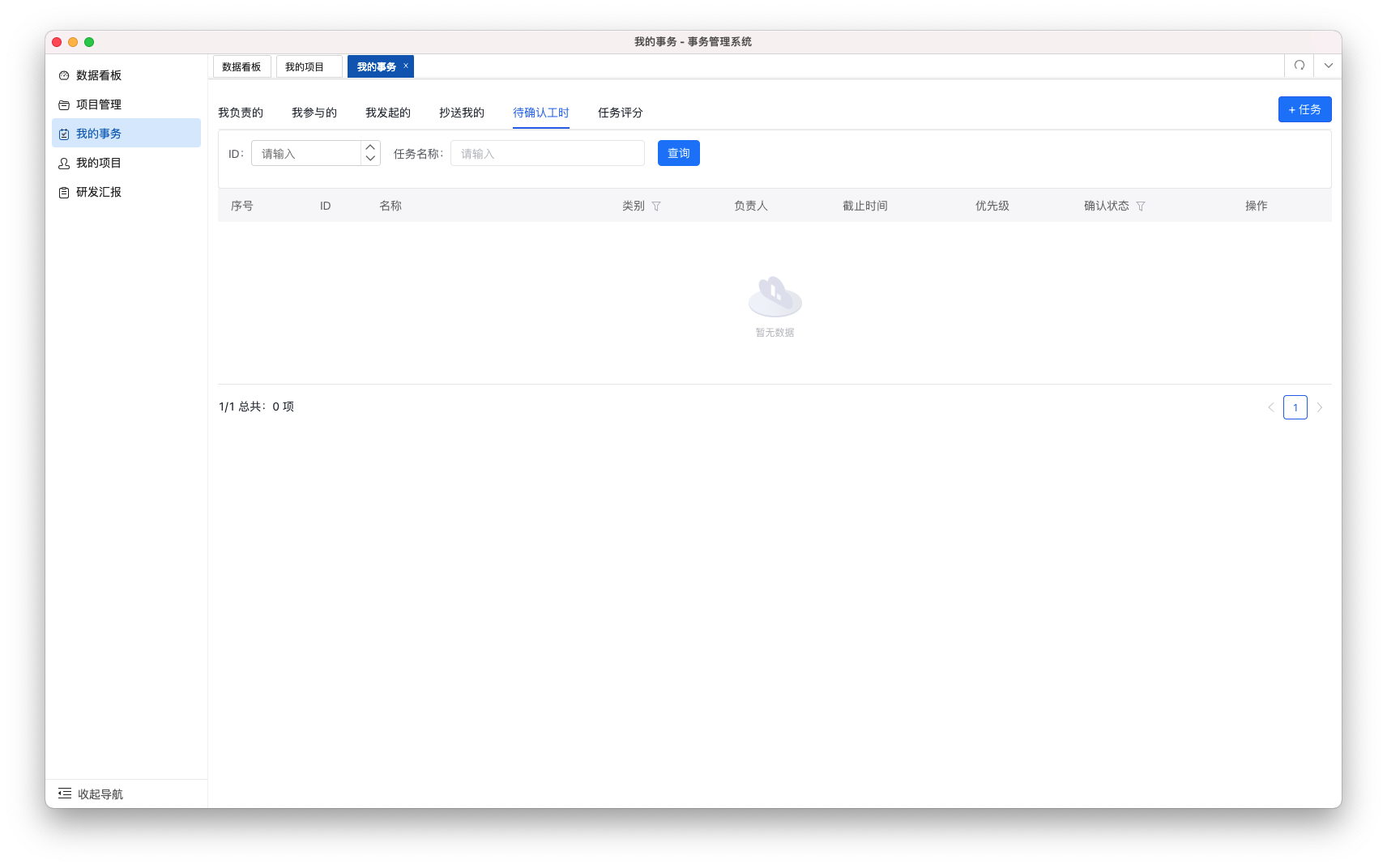1387x868 pixels.
Task: Click 收起导航 to collapse sidebar
Action: click(x=100, y=794)
